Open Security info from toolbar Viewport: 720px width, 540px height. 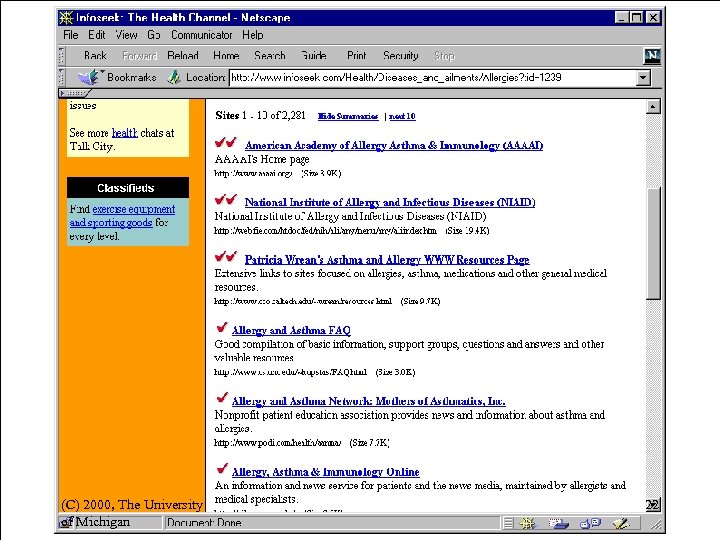coord(400,56)
